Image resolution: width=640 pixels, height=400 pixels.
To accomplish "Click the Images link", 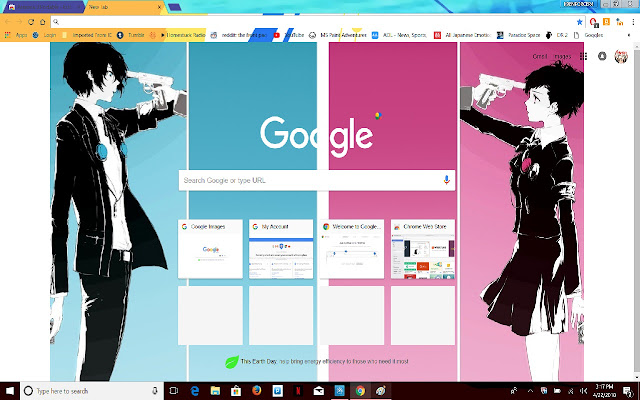I will [x=562, y=56].
